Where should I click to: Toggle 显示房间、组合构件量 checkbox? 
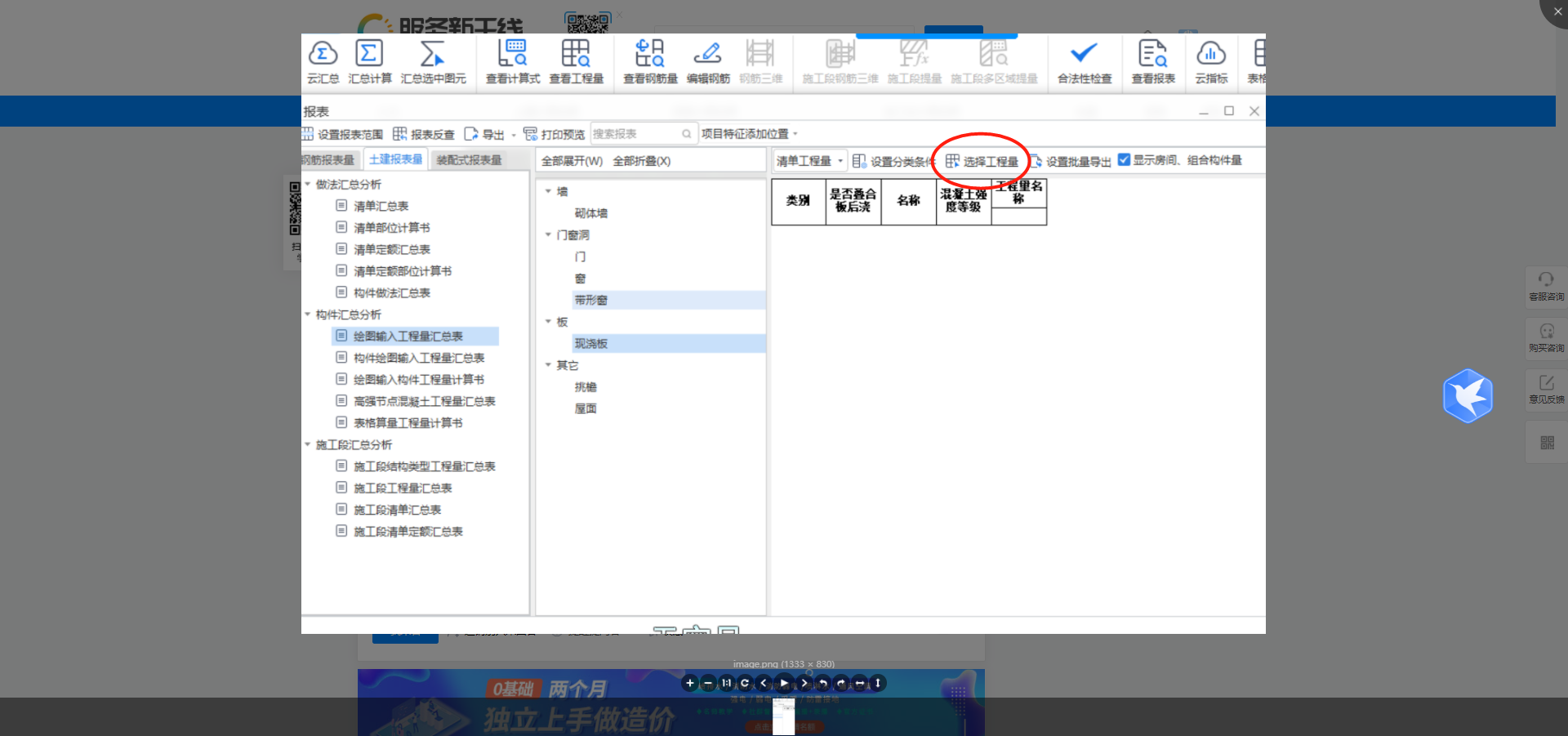click(1124, 160)
